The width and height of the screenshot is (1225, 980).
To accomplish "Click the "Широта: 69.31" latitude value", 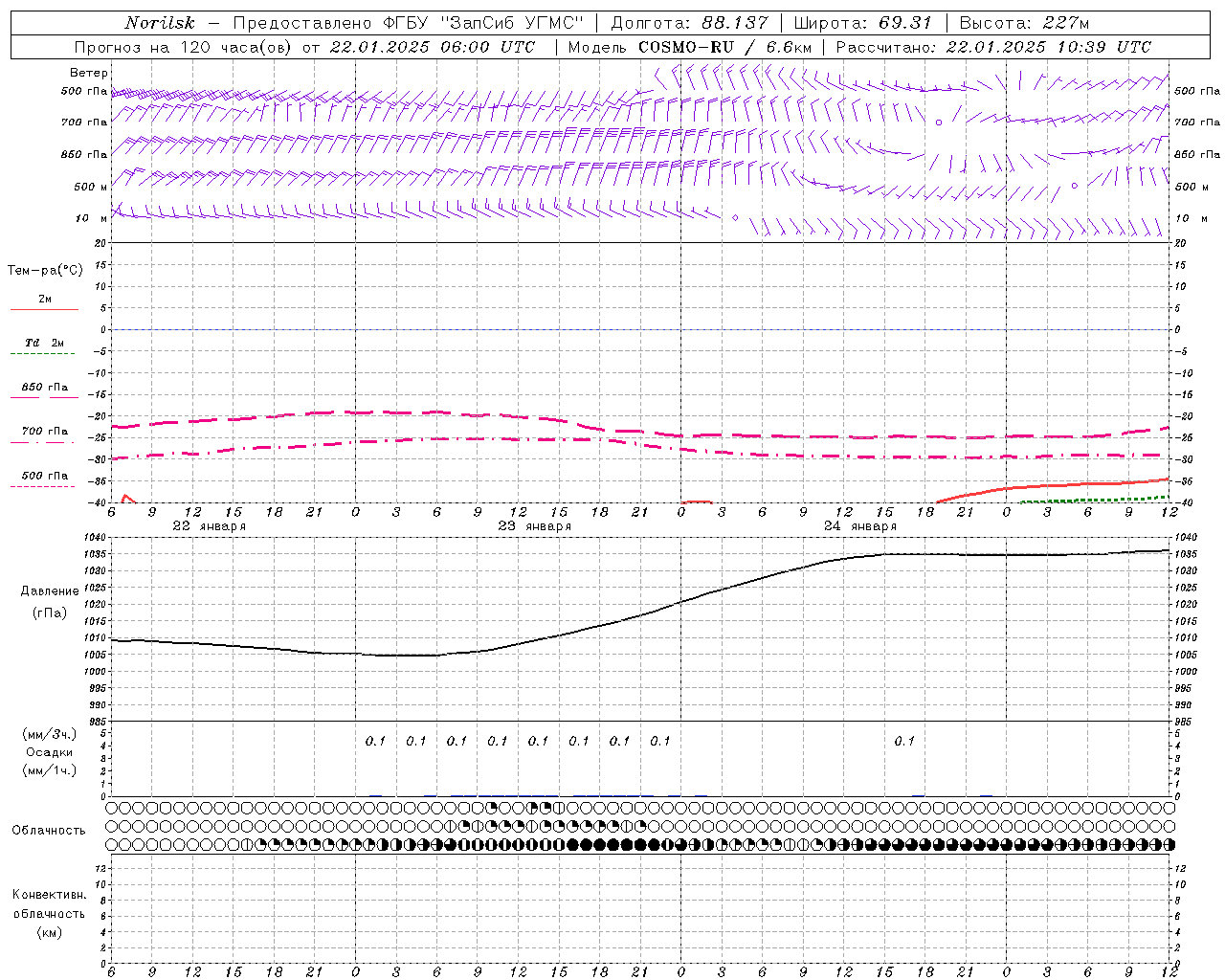I will 862,23.
